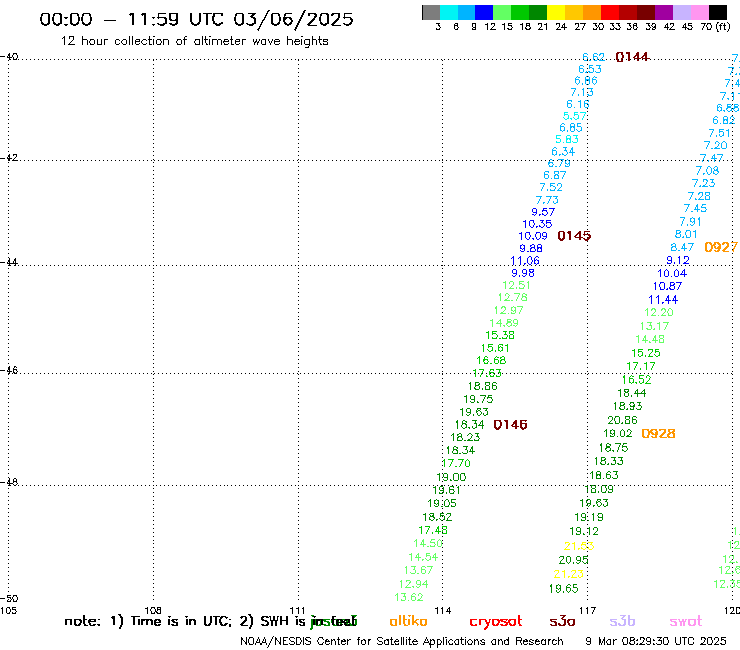Click the black swatch at the legend end
The image size is (740, 650).
[717, 12]
